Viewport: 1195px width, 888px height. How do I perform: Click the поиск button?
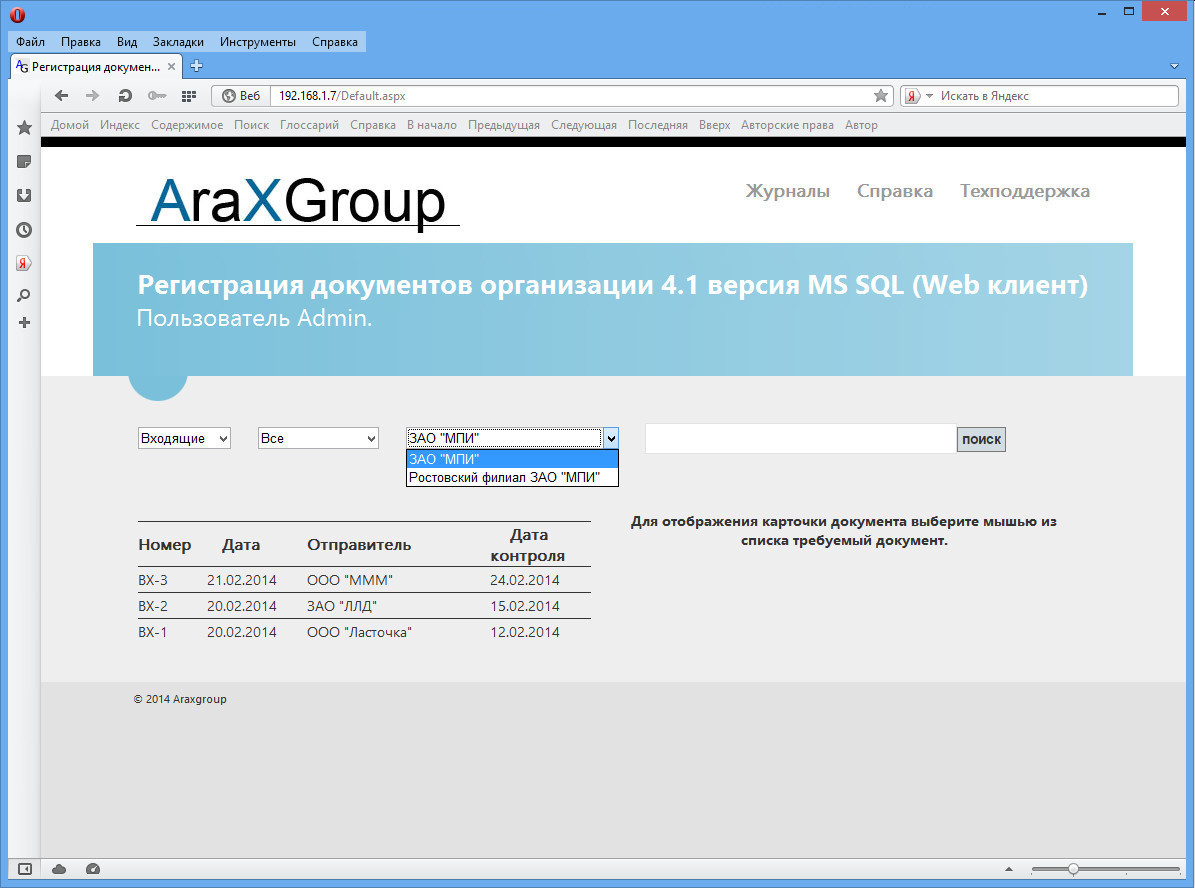[981, 439]
